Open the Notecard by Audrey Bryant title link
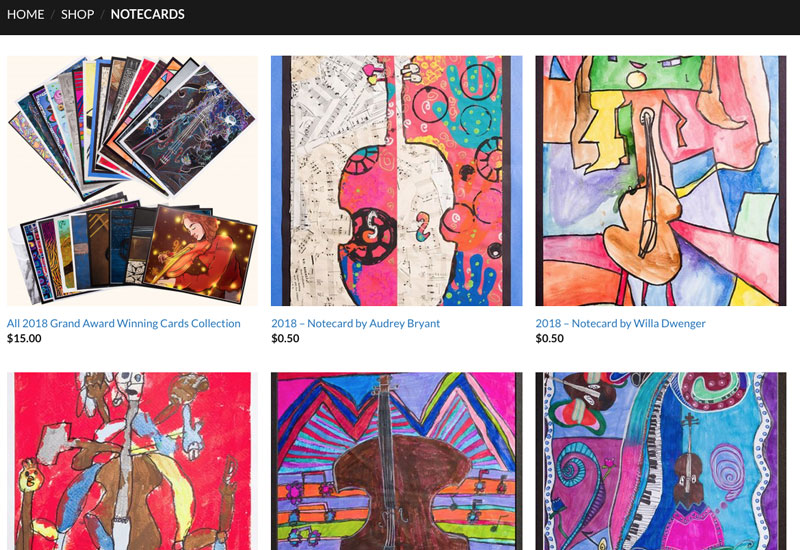800x550 pixels. pyautogui.click(x=356, y=323)
